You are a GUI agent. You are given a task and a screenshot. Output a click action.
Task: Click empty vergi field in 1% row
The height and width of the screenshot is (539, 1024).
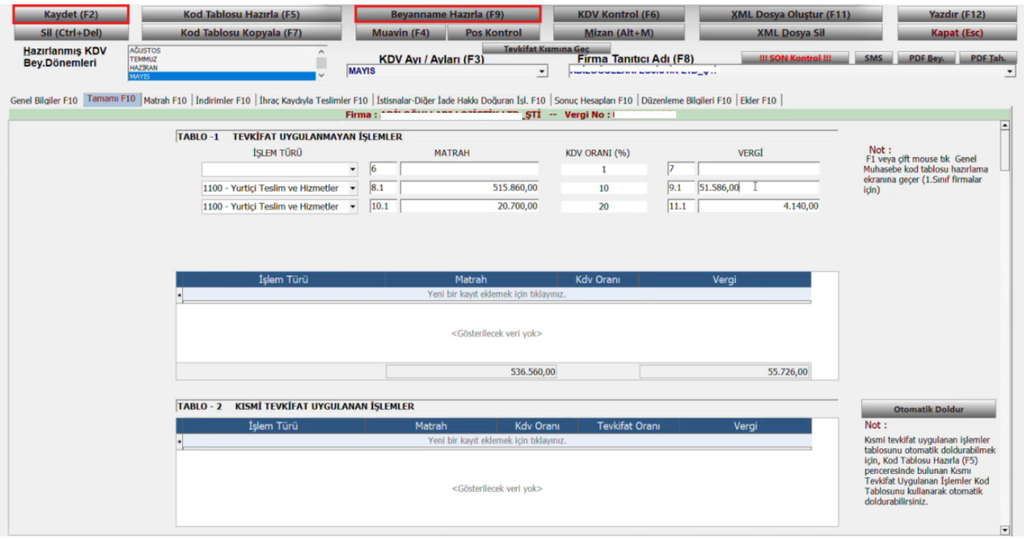coord(758,169)
